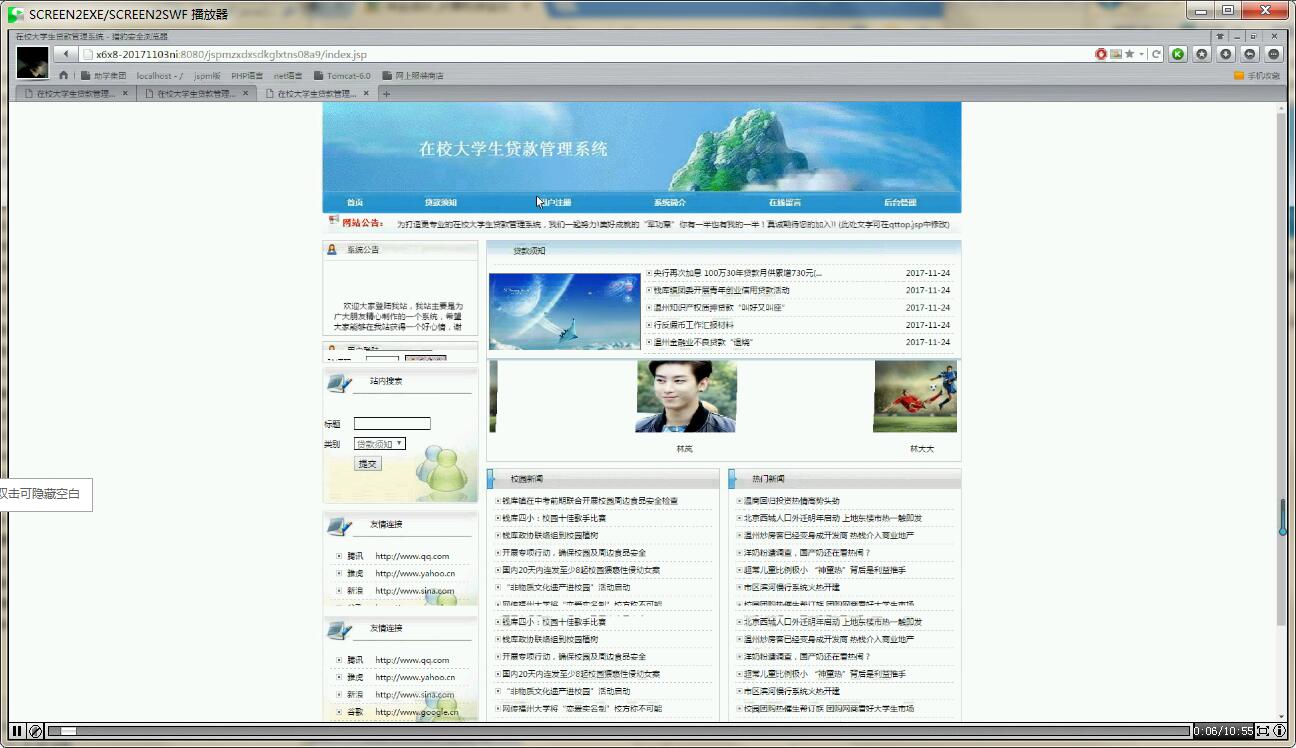The width and height of the screenshot is (1296, 748).
Task: Open 钱库镇在中考前期 food safety news
Action: [x=590, y=501]
